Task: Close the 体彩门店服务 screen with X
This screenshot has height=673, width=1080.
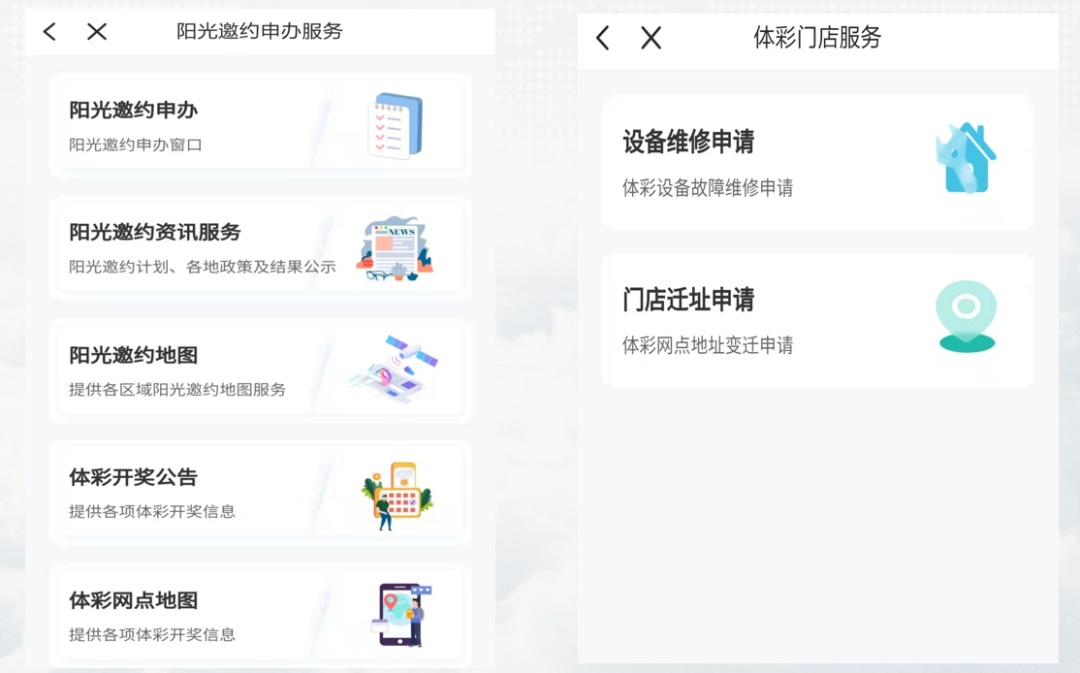Action: (651, 38)
